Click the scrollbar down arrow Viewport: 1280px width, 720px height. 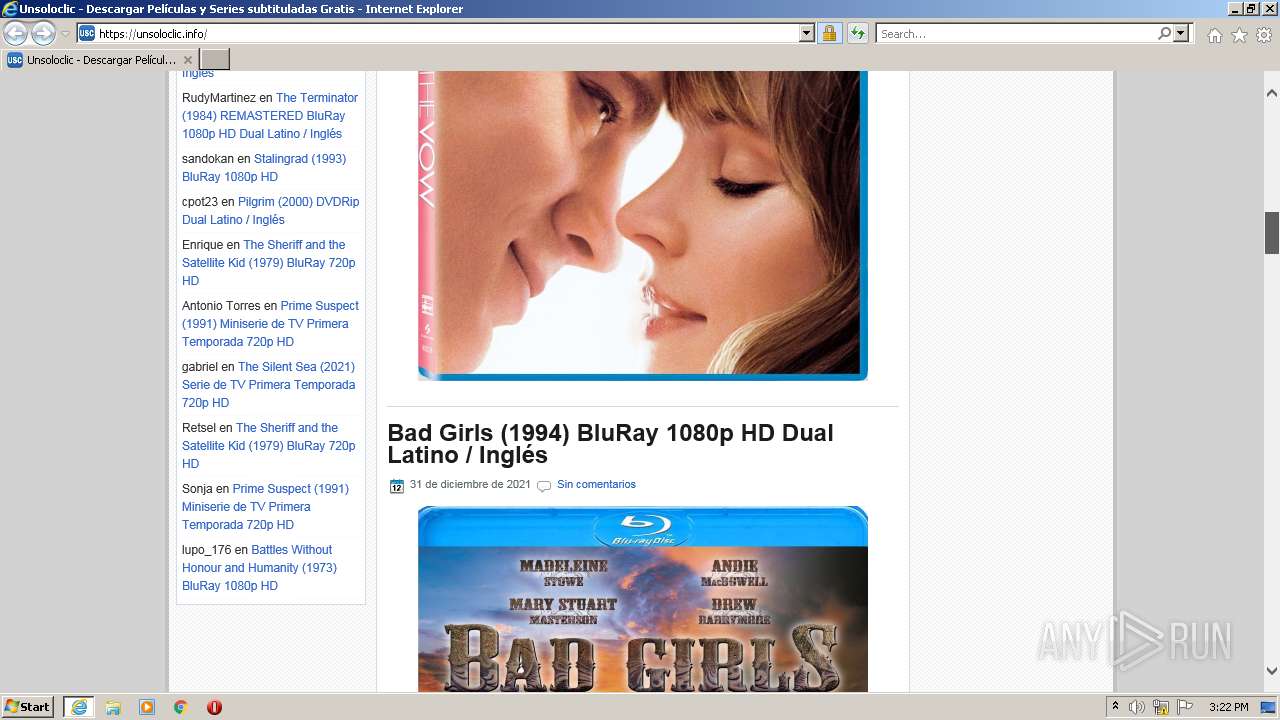1272,671
